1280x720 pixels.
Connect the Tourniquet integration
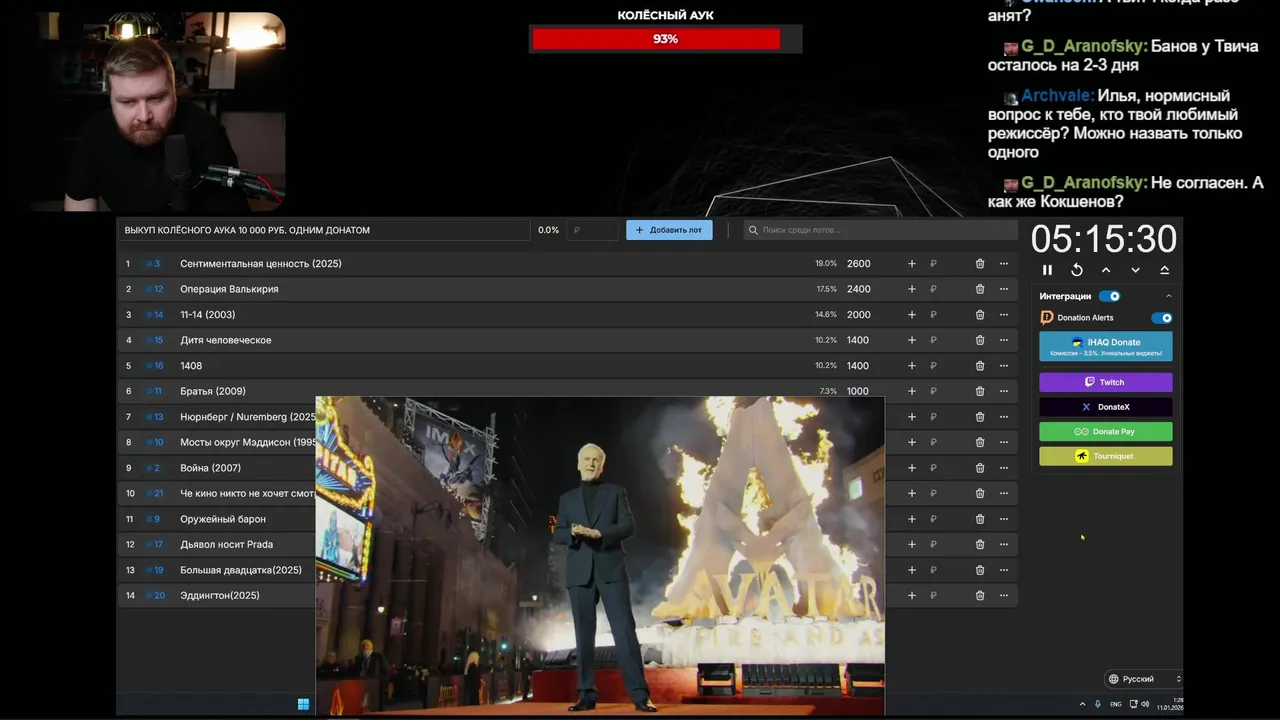coord(1106,456)
